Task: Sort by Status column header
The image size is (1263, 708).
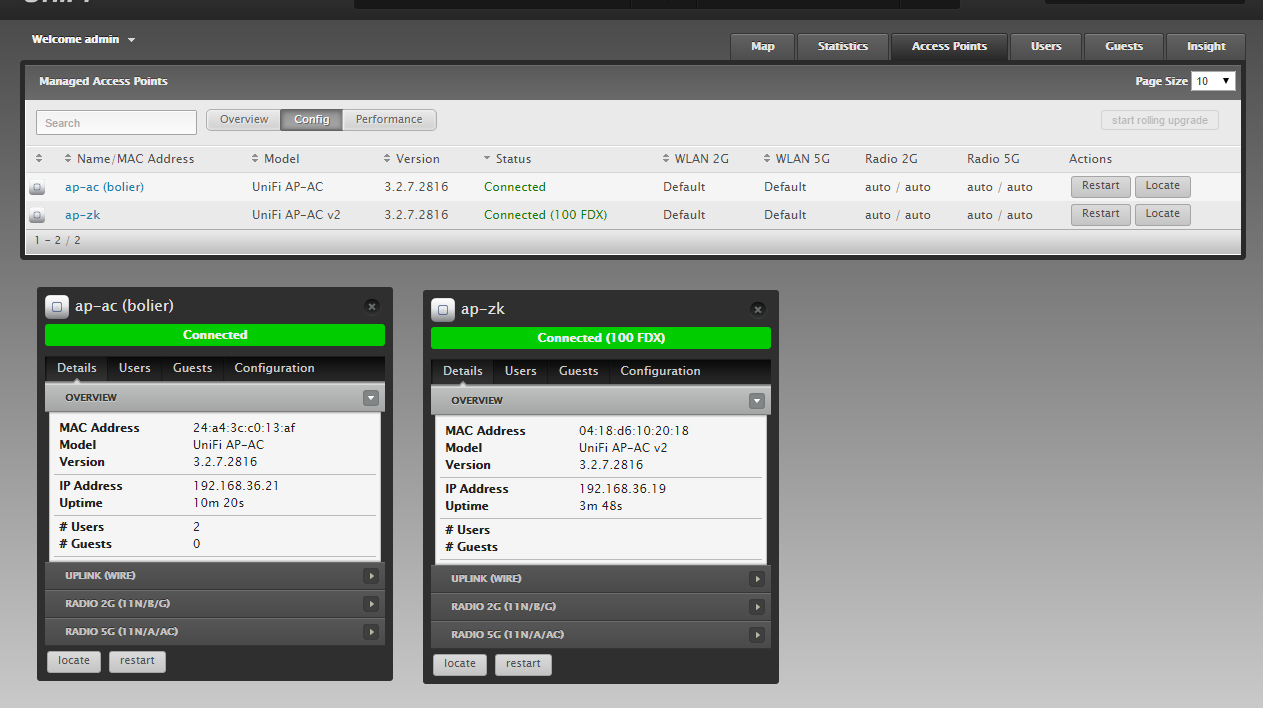Action: point(507,159)
